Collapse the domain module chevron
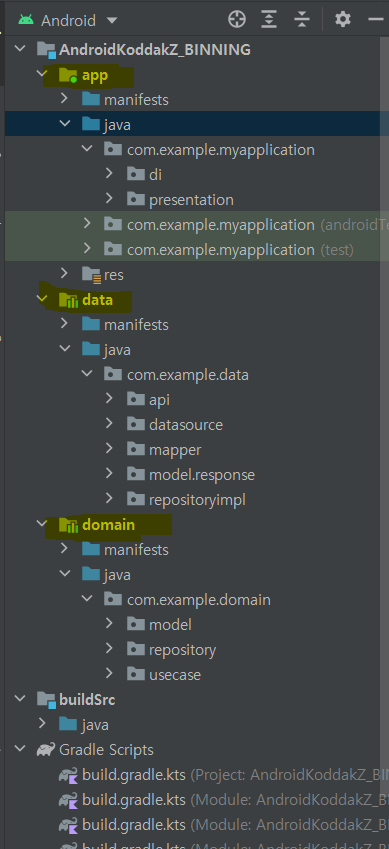Screen dimensions: 389x849 [42, 524]
